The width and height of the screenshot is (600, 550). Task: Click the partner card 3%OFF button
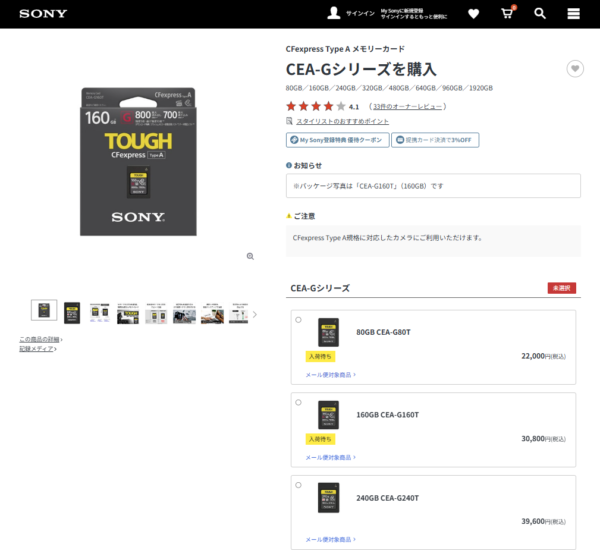coord(435,140)
